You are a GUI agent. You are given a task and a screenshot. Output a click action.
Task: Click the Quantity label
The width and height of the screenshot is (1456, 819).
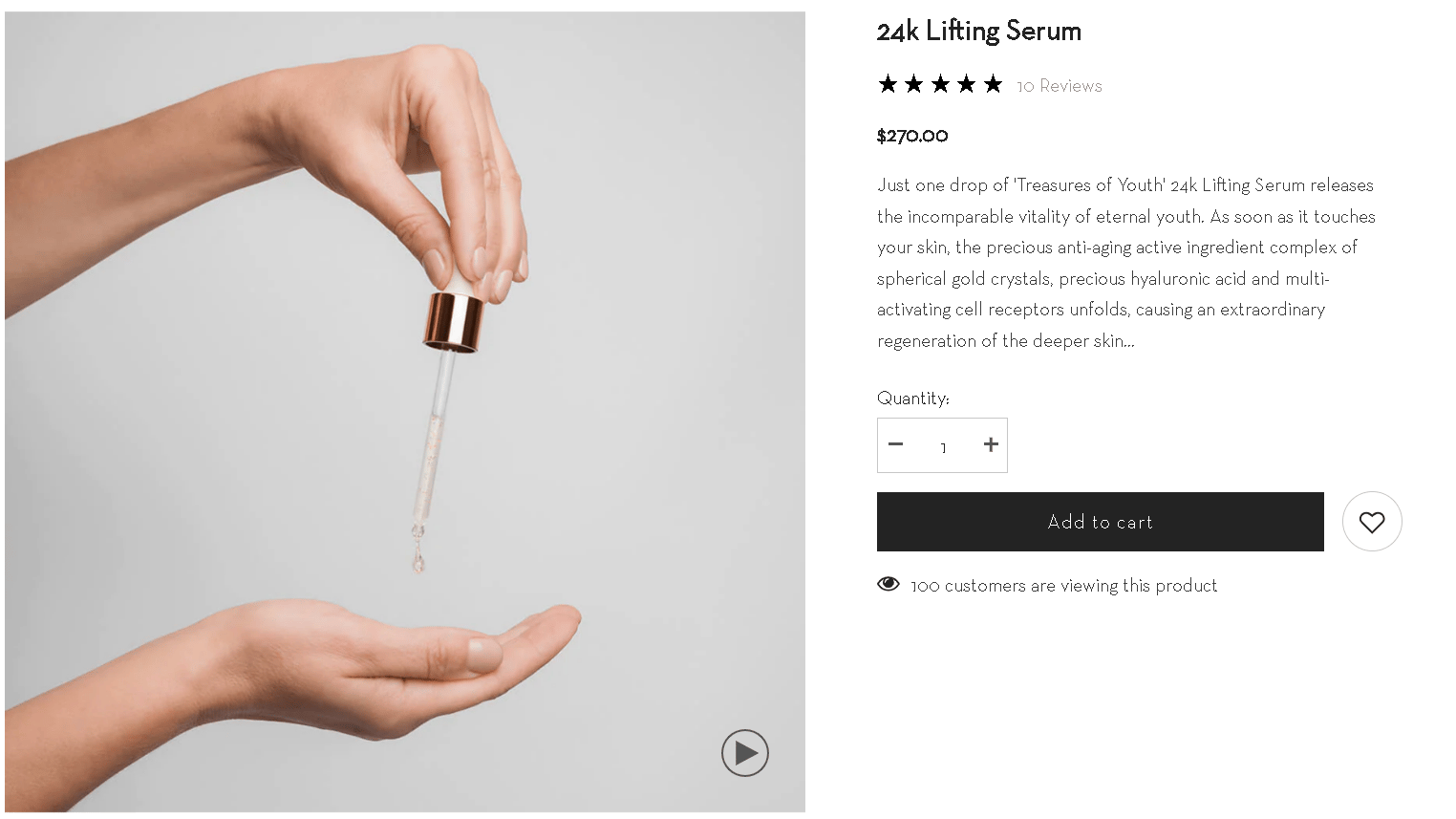912,399
